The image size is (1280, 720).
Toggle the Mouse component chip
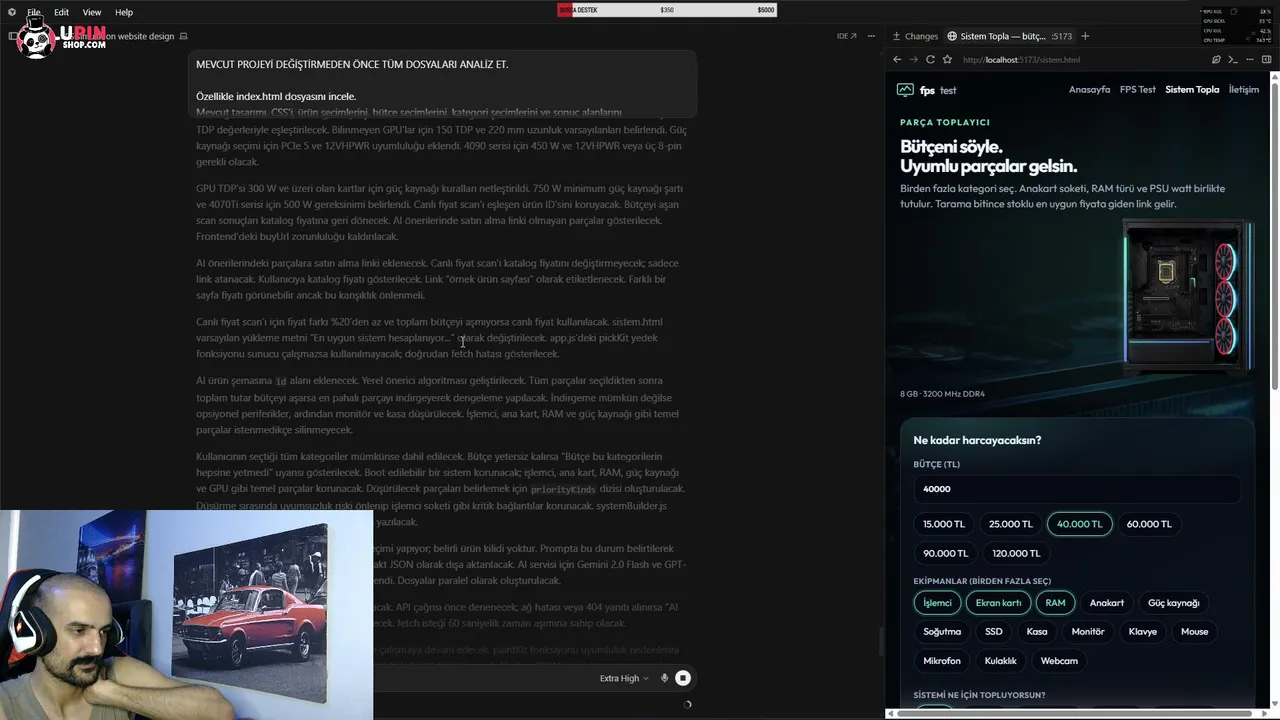(x=1194, y=632)
